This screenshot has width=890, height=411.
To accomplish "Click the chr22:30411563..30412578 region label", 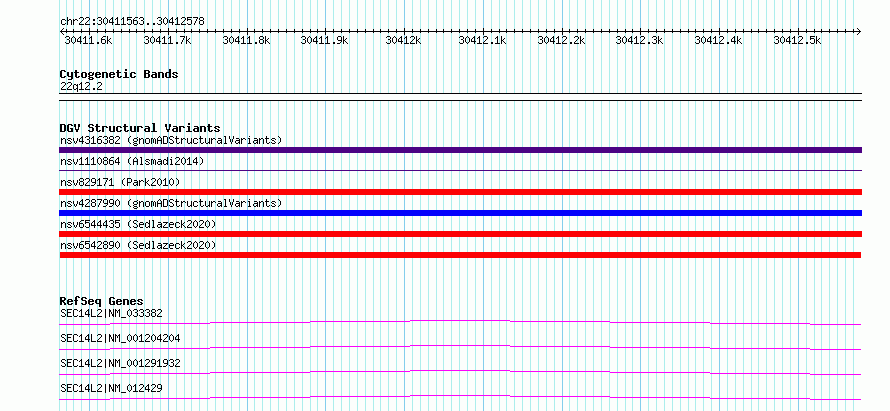I will pos(132,21).
